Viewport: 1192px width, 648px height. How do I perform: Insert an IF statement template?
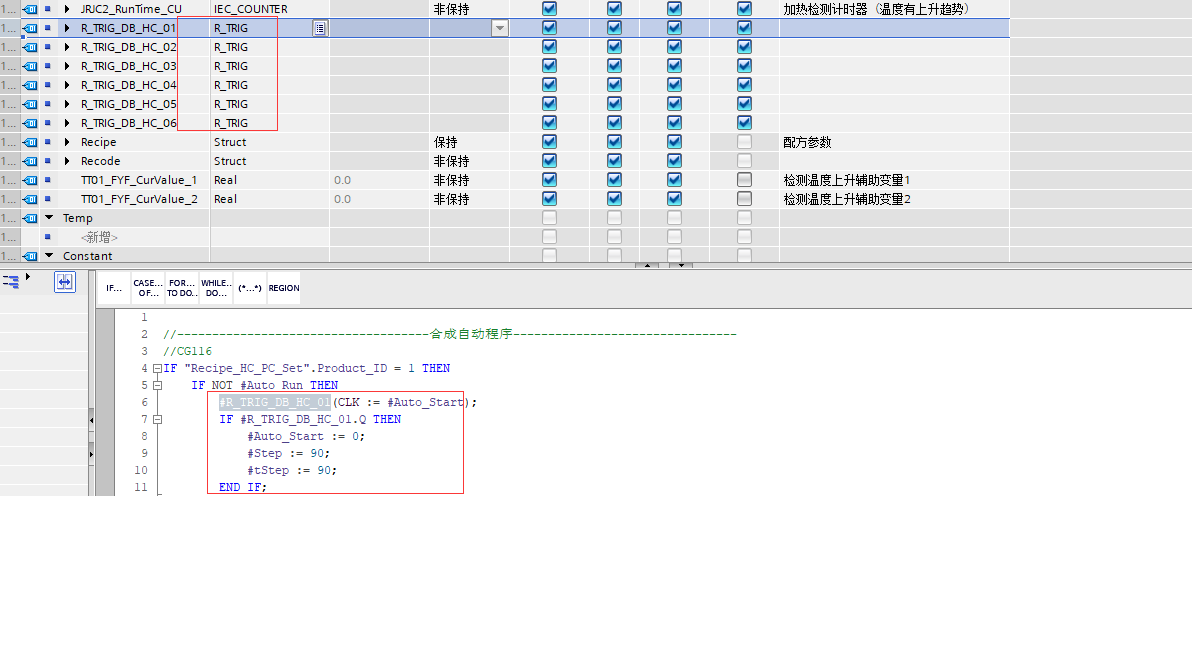click(x=114, y=288)
